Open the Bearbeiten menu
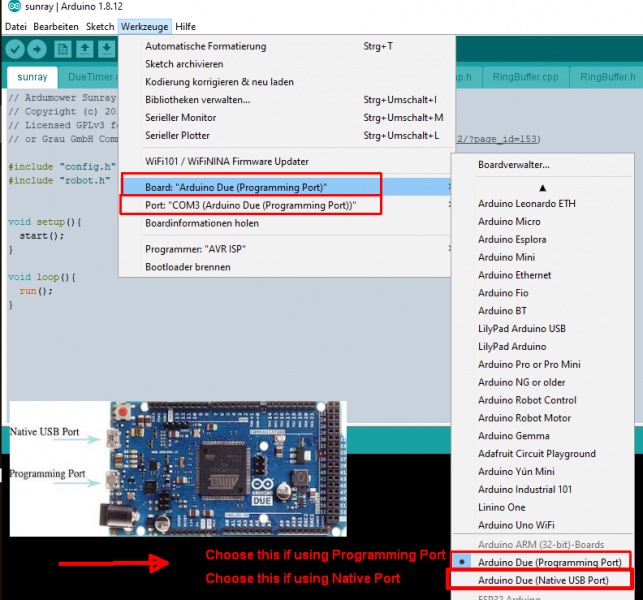Screen dimensions: 643x600 [x=56, y=27]
